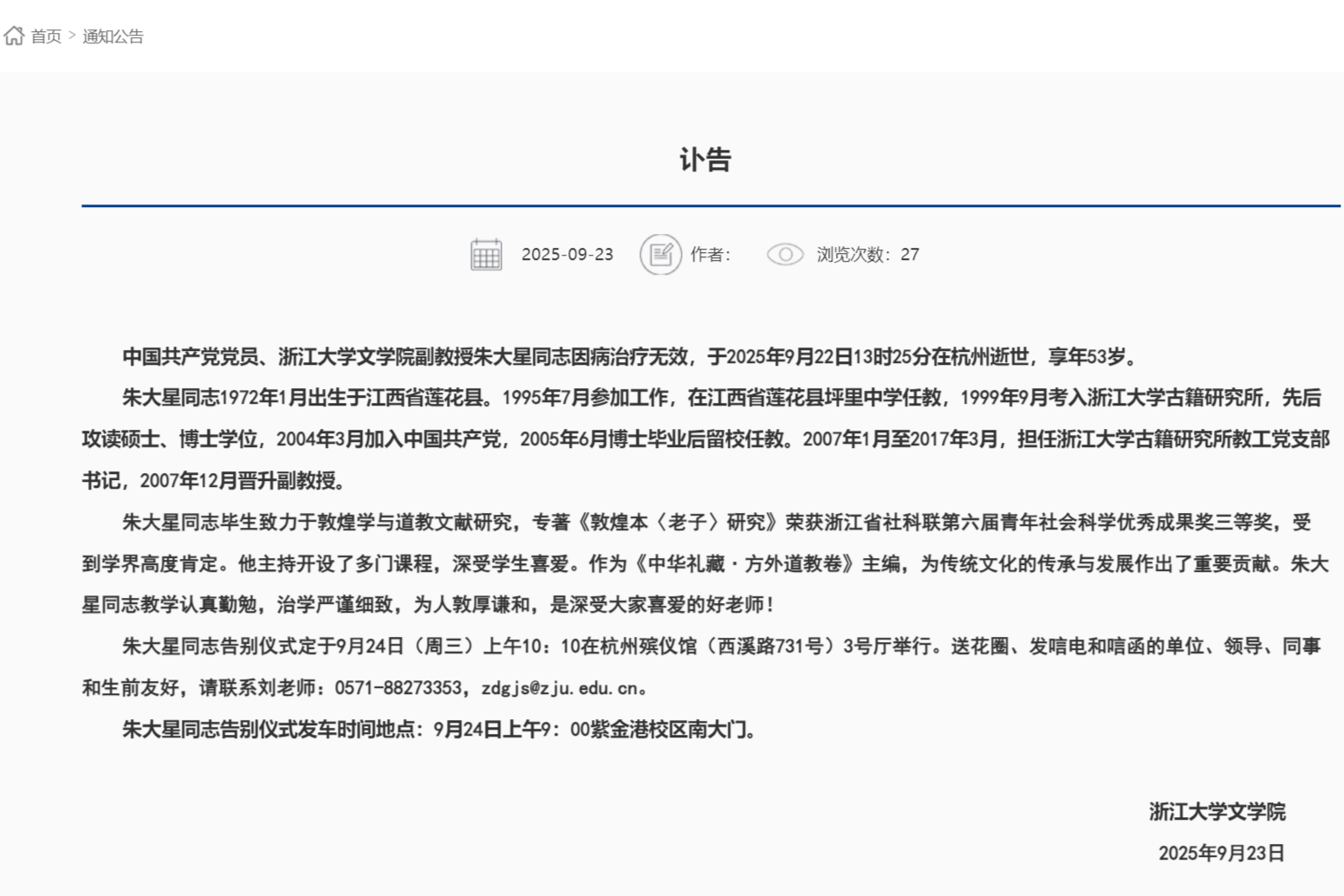Click the calendar icon beside the publish date
This screenshot has height=896, width=1344.
coord(486,255)
